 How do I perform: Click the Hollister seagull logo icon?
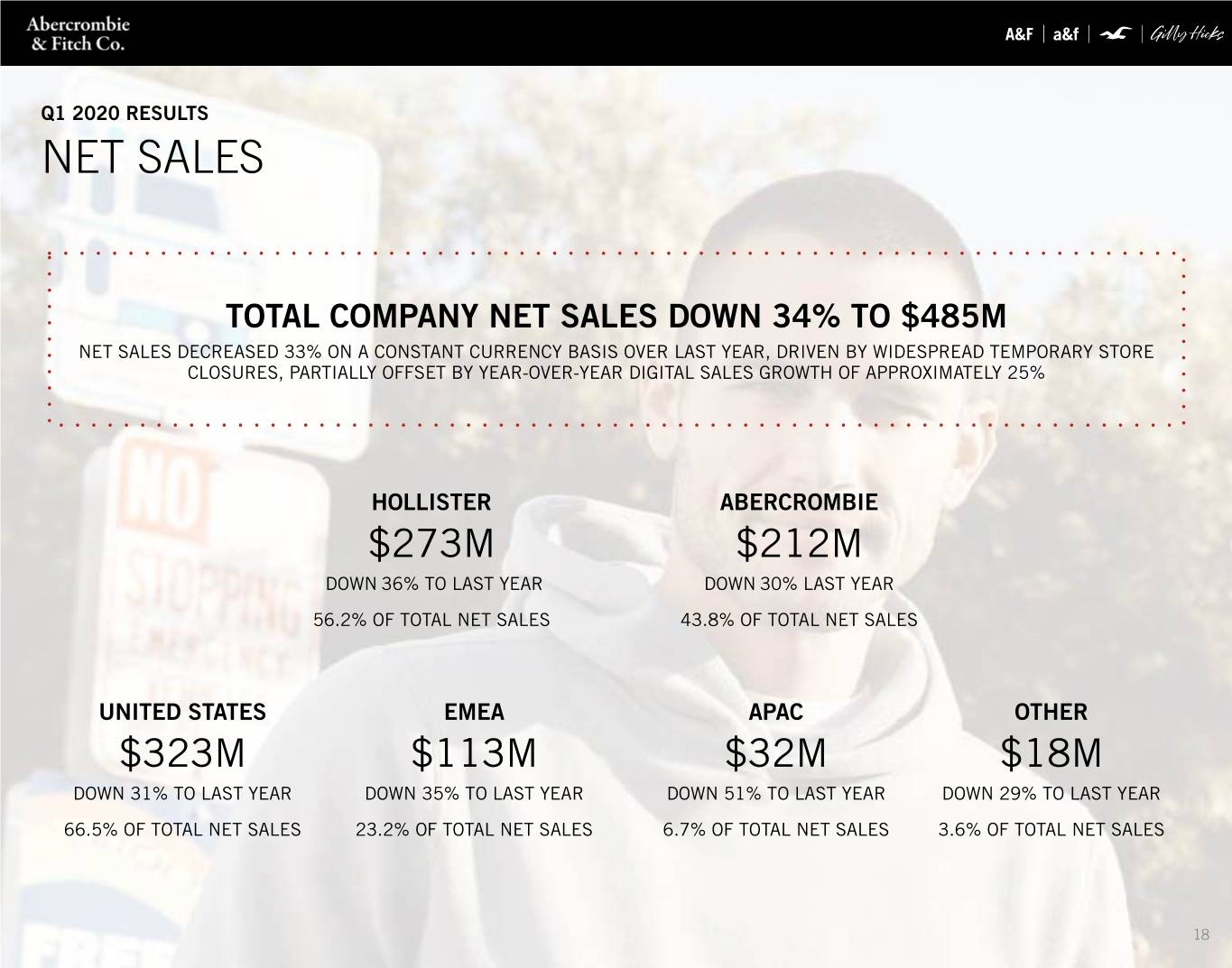point(1117,34)
